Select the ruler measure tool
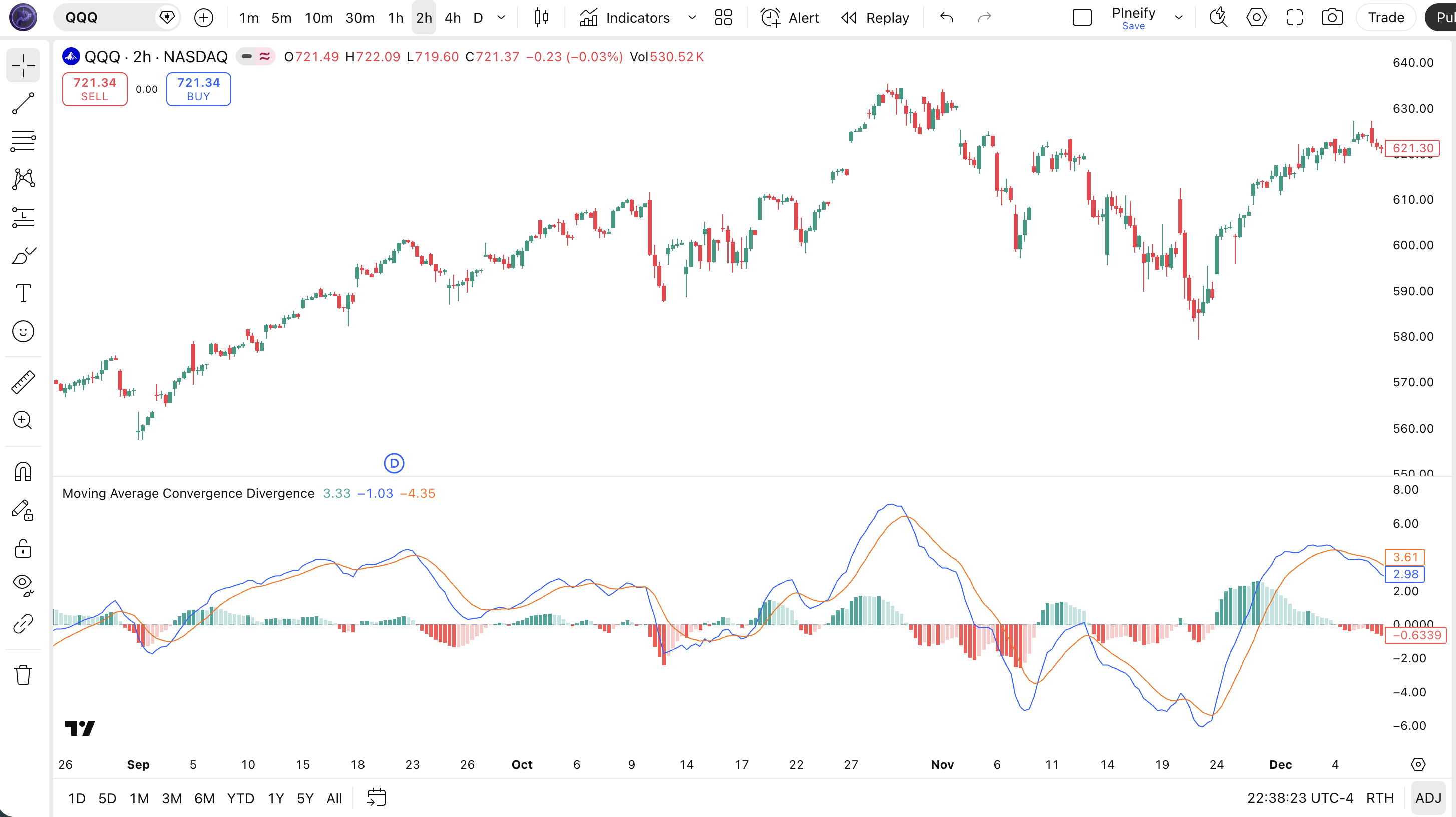1456x817 pixels. tap(23, 382)
